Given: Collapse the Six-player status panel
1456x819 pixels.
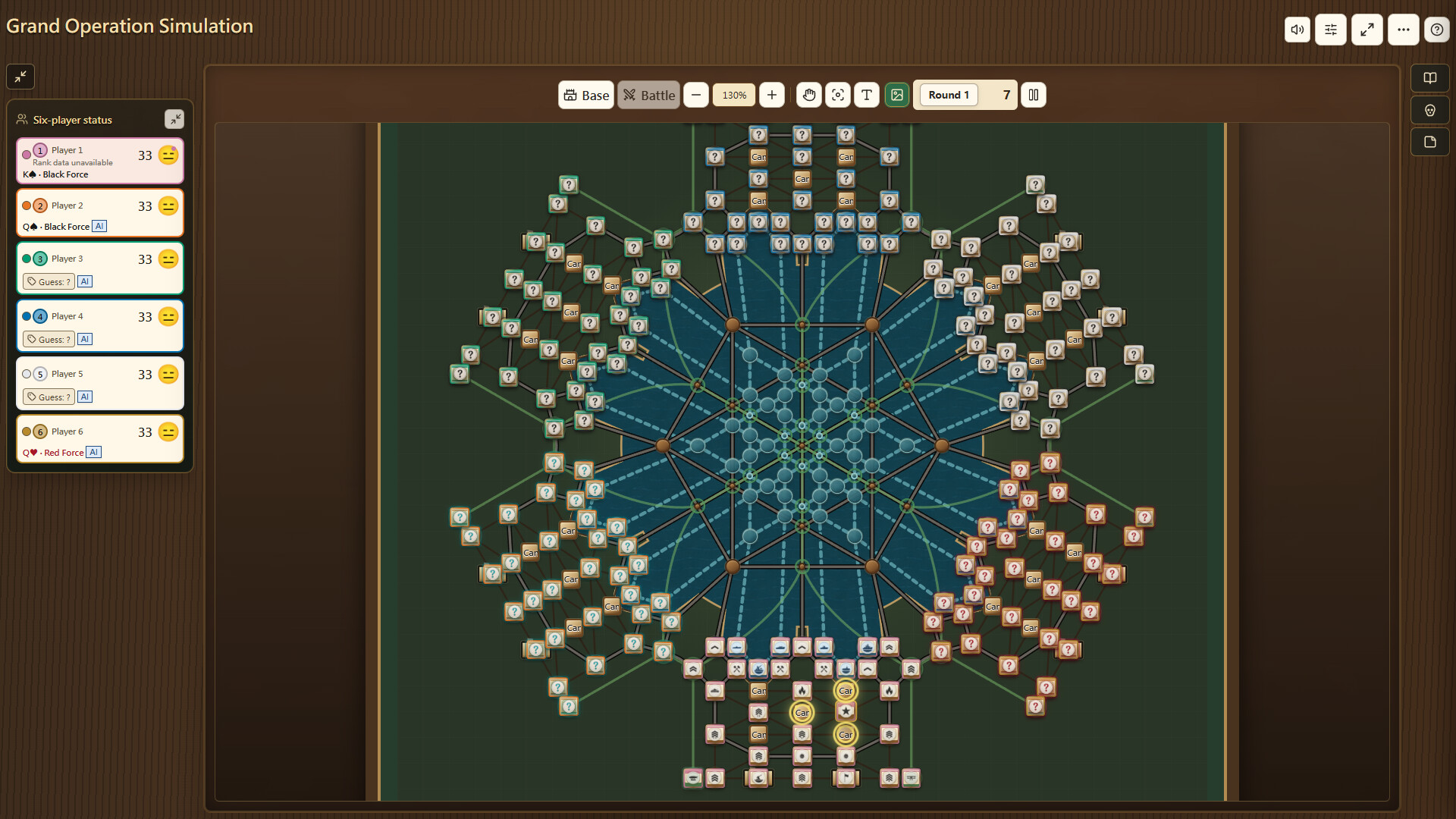Looking at the screenshot, I should point(174,119).
